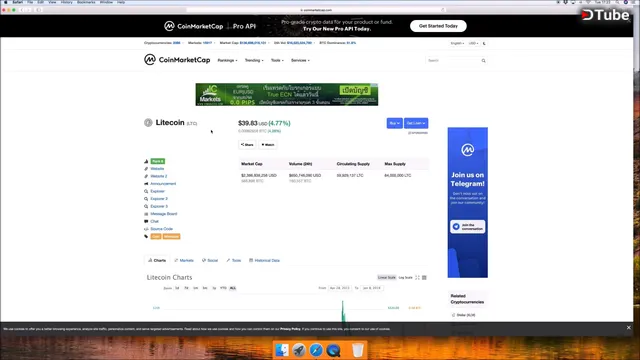Expand the Trending dropdown menu

[254, 60]
